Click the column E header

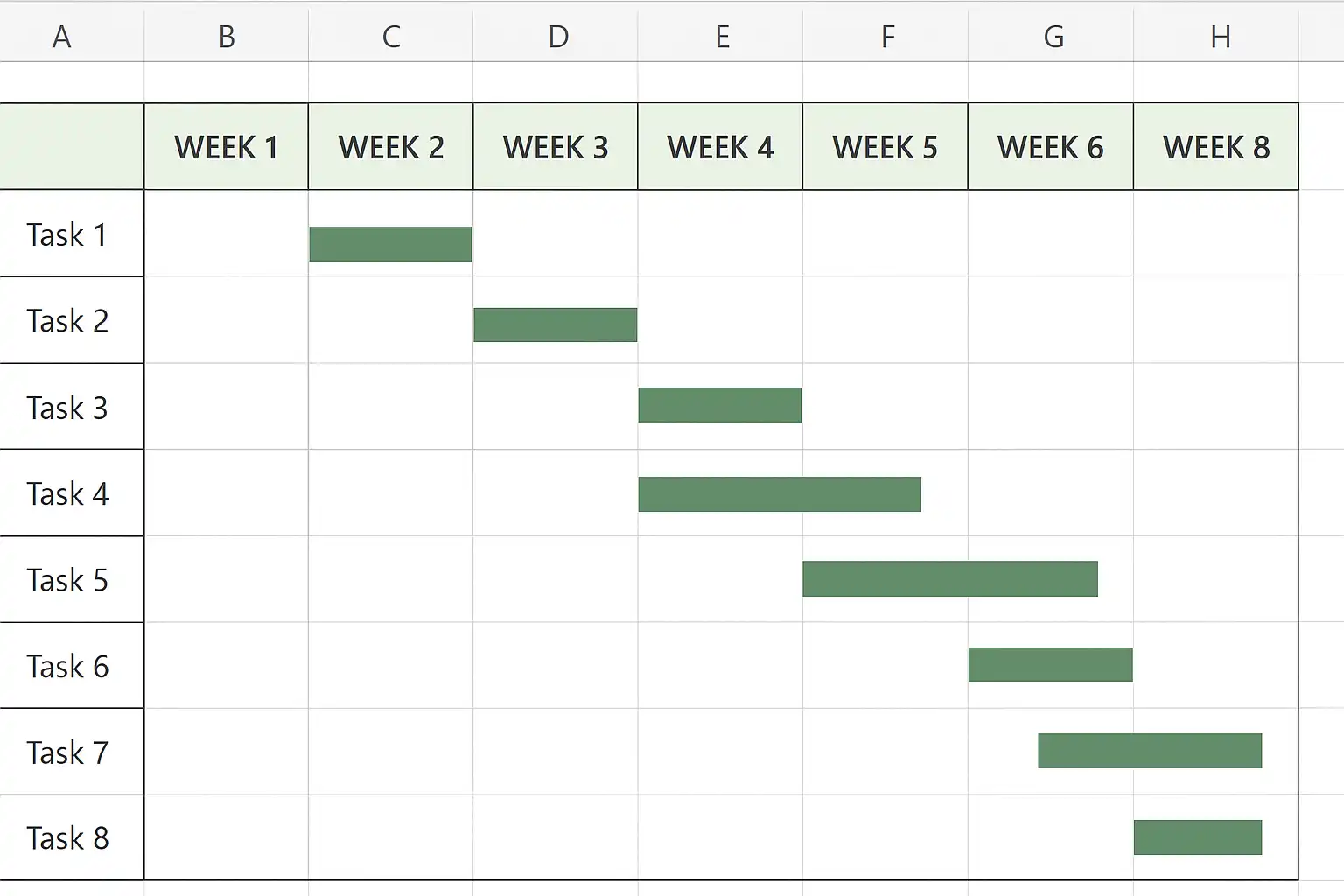click(721, 37)
